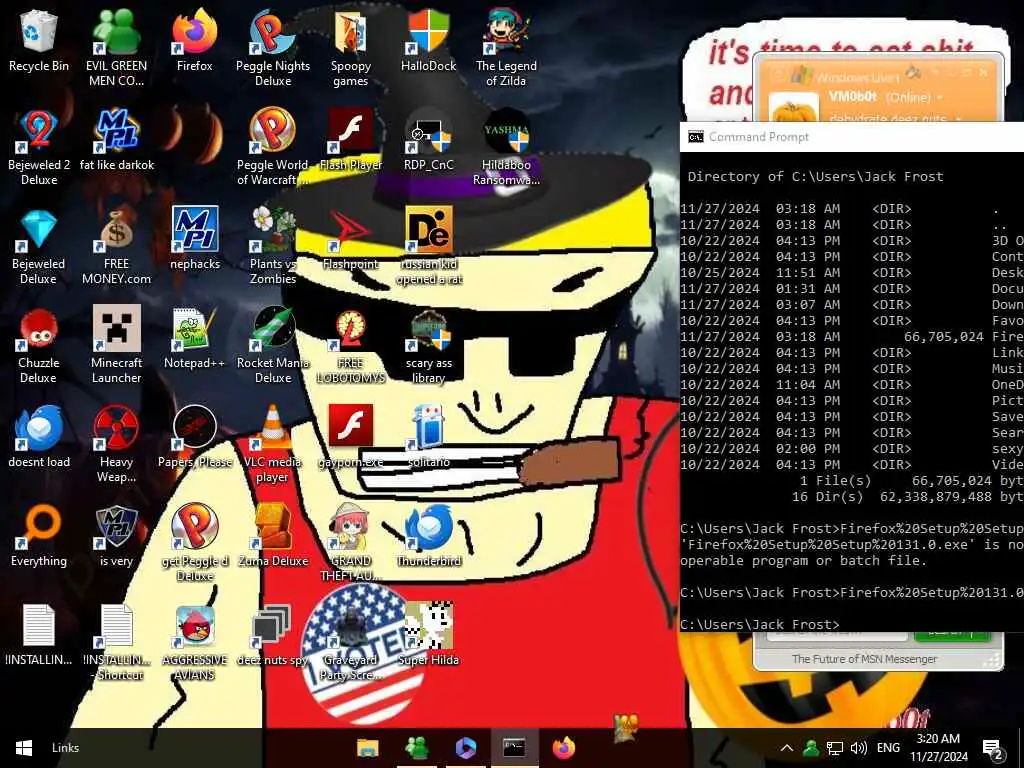Open File Explorer from the taskbar
This screenshot has height=768, width=1024.
(368, 748)
